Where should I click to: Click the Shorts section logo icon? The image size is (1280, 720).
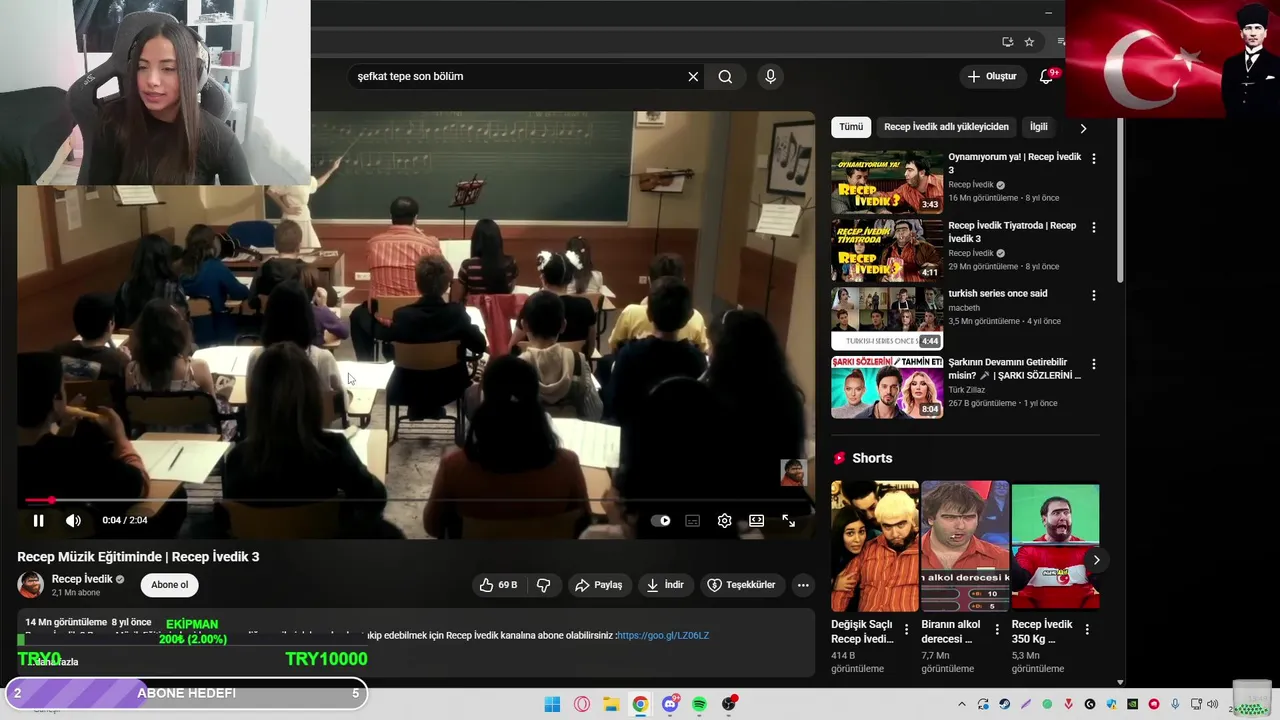(x=839, y=458)
